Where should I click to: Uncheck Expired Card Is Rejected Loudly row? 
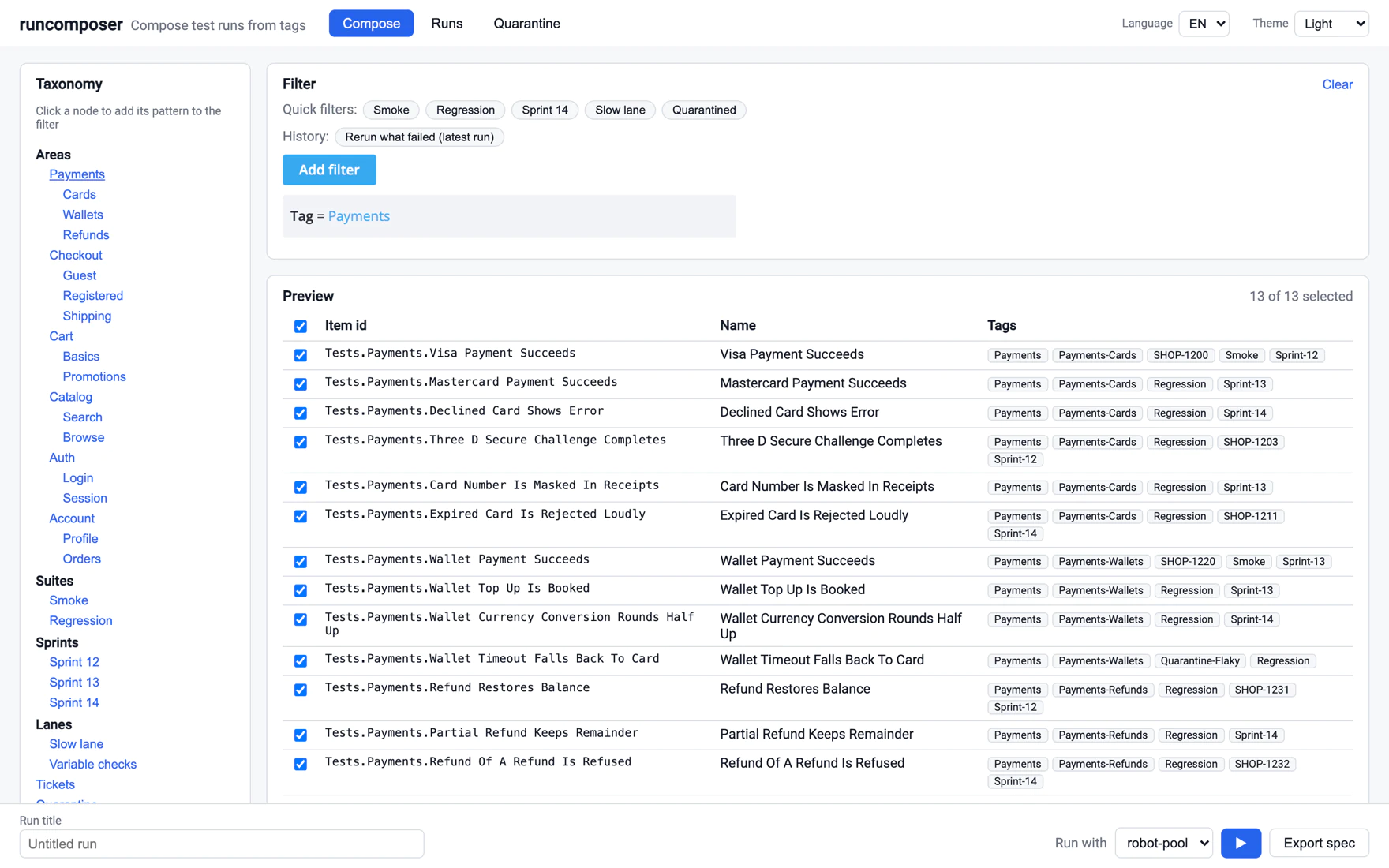point(301,516)
